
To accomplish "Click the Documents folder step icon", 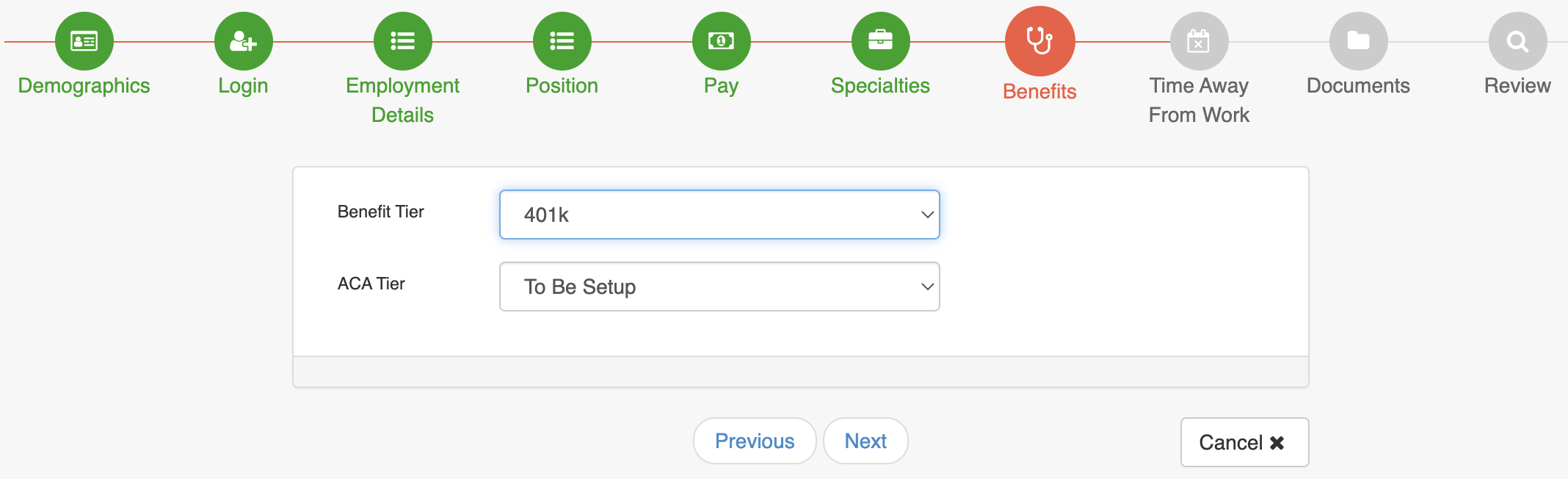I will click(x=1357, y=41).
